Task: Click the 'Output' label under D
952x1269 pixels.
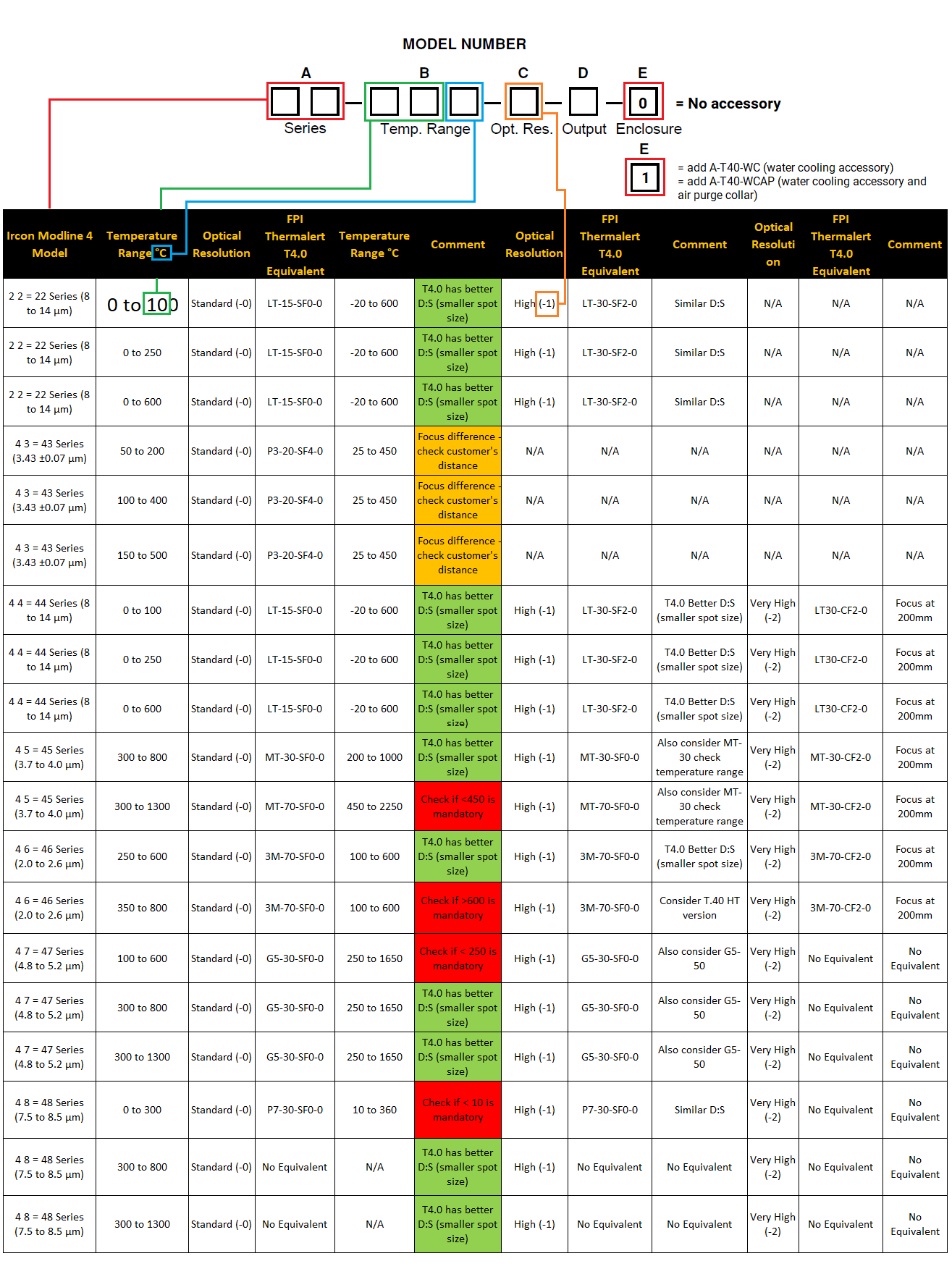Action: 584,129
